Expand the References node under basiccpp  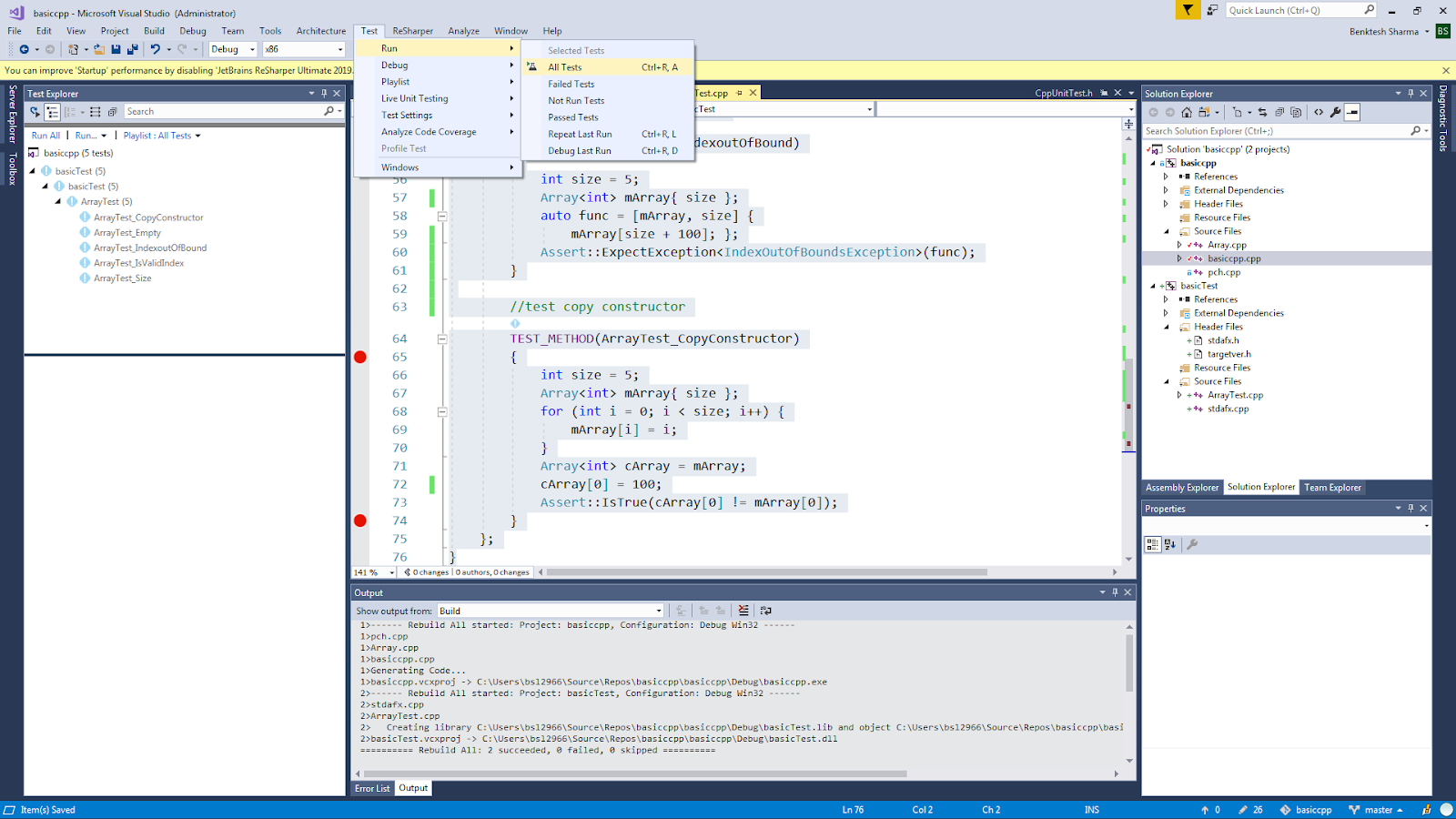[x=1166, y=177]
